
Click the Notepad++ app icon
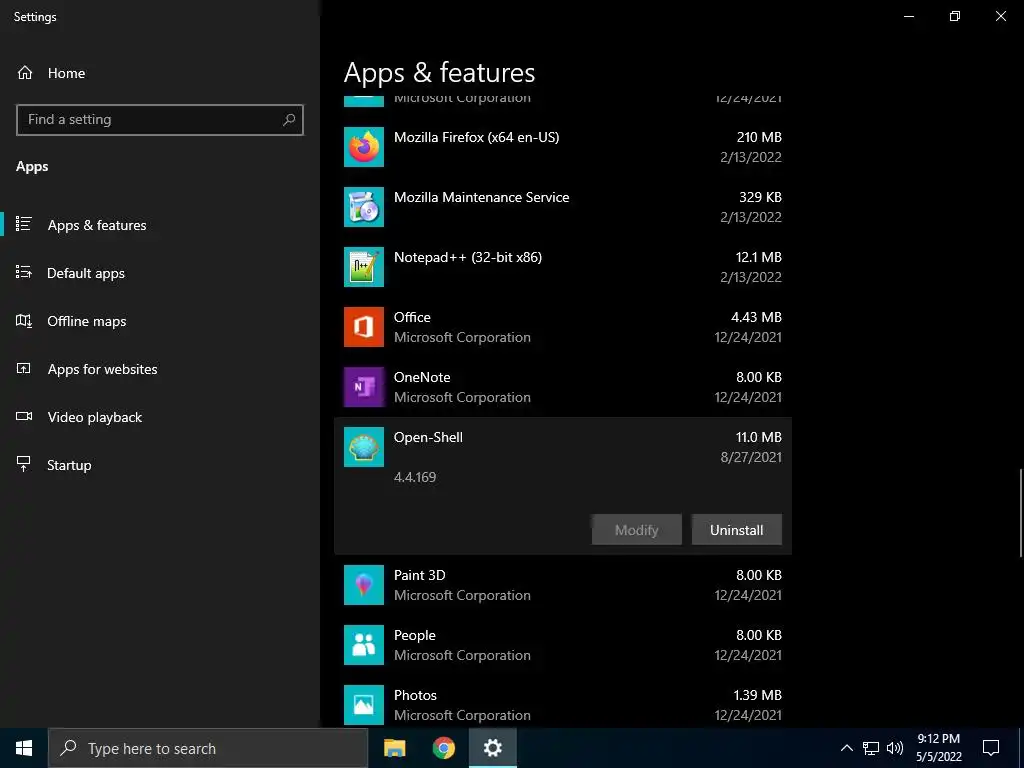click(364, 267)
